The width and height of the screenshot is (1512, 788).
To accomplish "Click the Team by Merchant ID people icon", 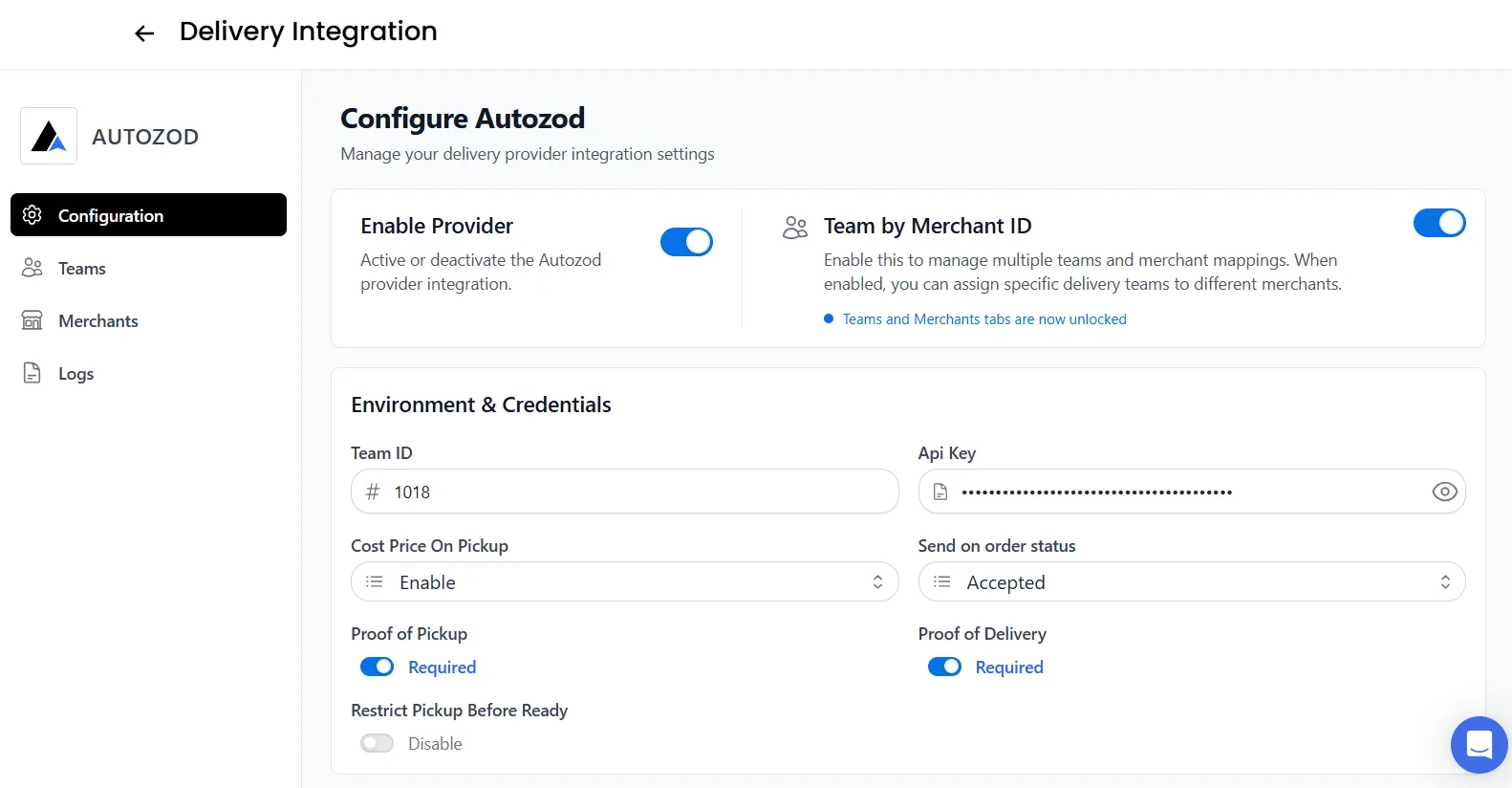I will [795, 227].
